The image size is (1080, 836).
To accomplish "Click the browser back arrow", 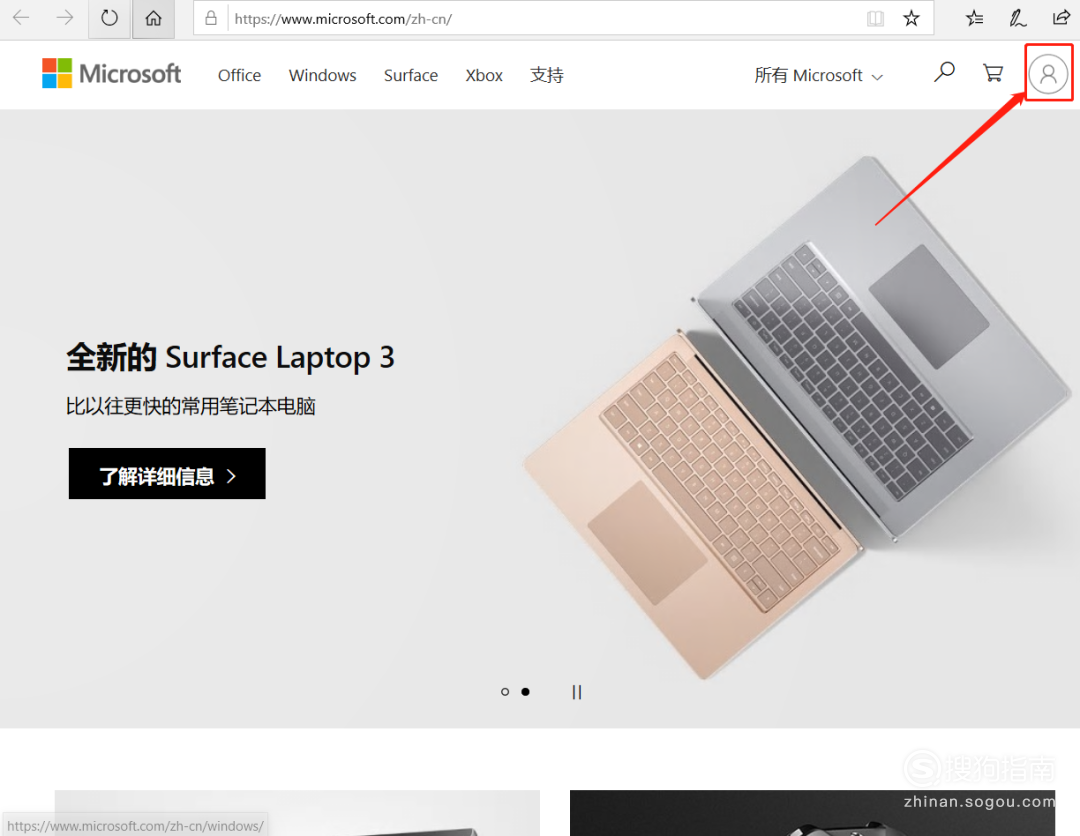I will click(x=21, y=18).
